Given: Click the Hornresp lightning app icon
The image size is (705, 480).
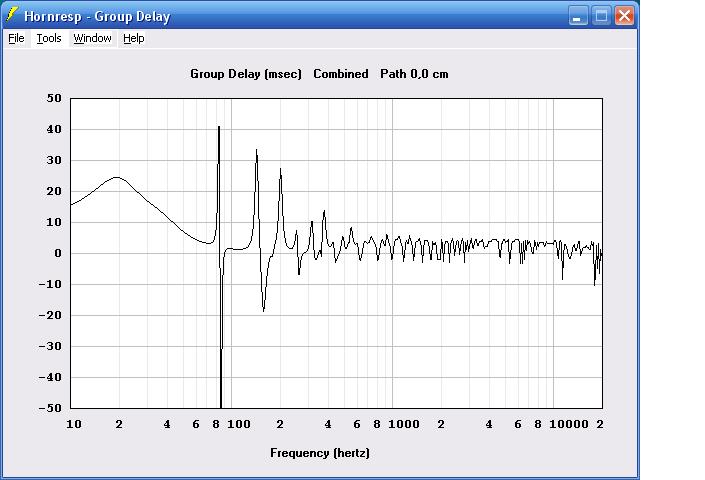Looking at the screenshot, I should point(12,15).
